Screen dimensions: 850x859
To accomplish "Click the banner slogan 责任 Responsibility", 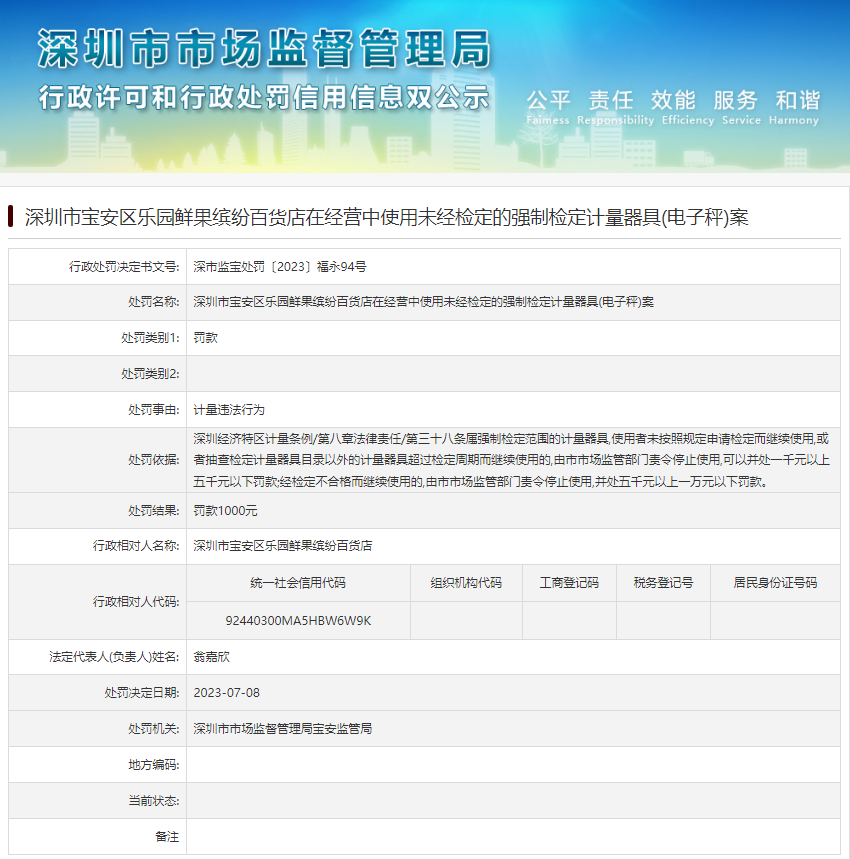I will tap(615, 107).
